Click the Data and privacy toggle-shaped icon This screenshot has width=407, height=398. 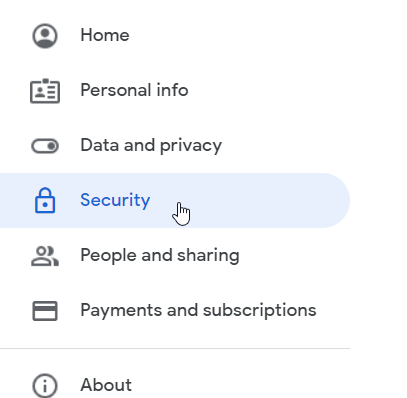(x=45, y=146)
